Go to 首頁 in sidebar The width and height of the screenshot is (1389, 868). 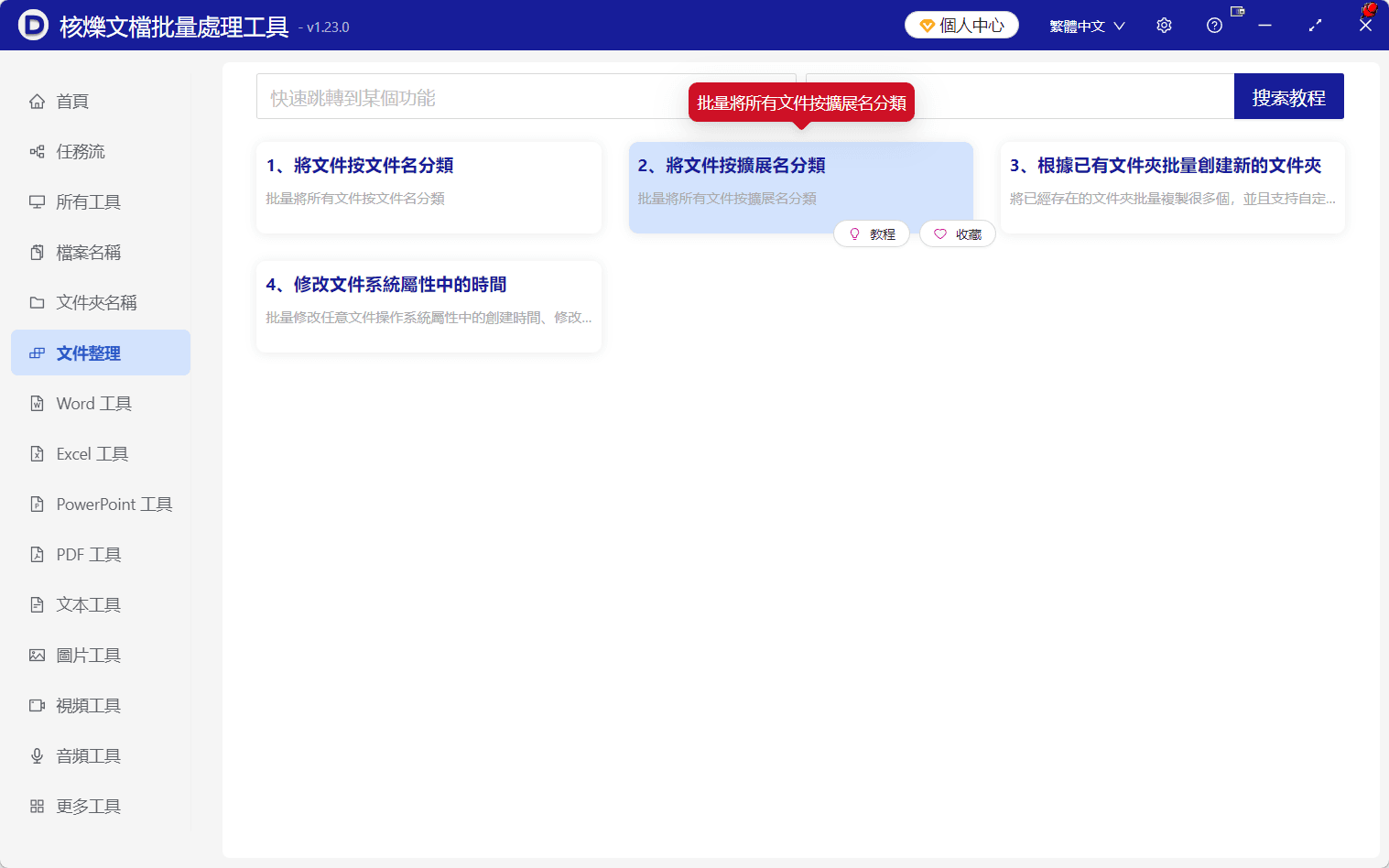coord(101,102)
